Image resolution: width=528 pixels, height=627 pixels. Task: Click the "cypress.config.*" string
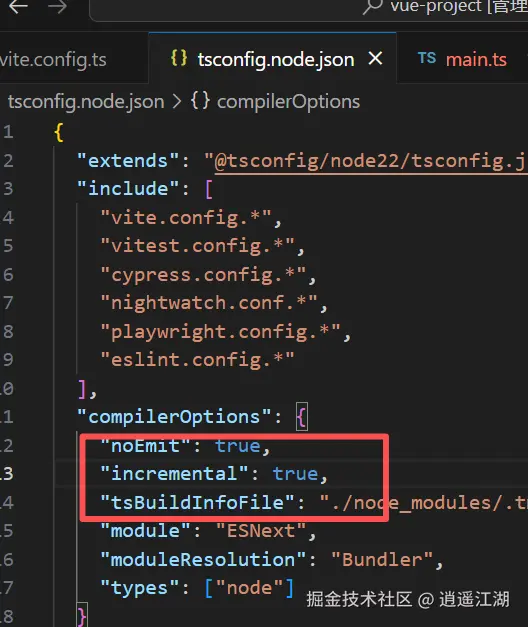tap(203, 275)
